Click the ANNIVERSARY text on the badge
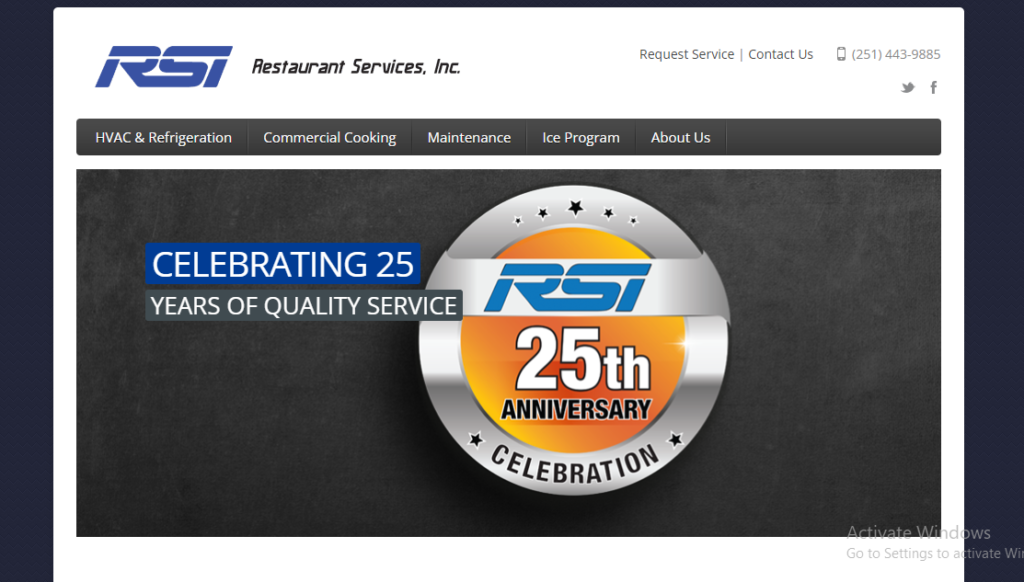 (x=575, y=409)
